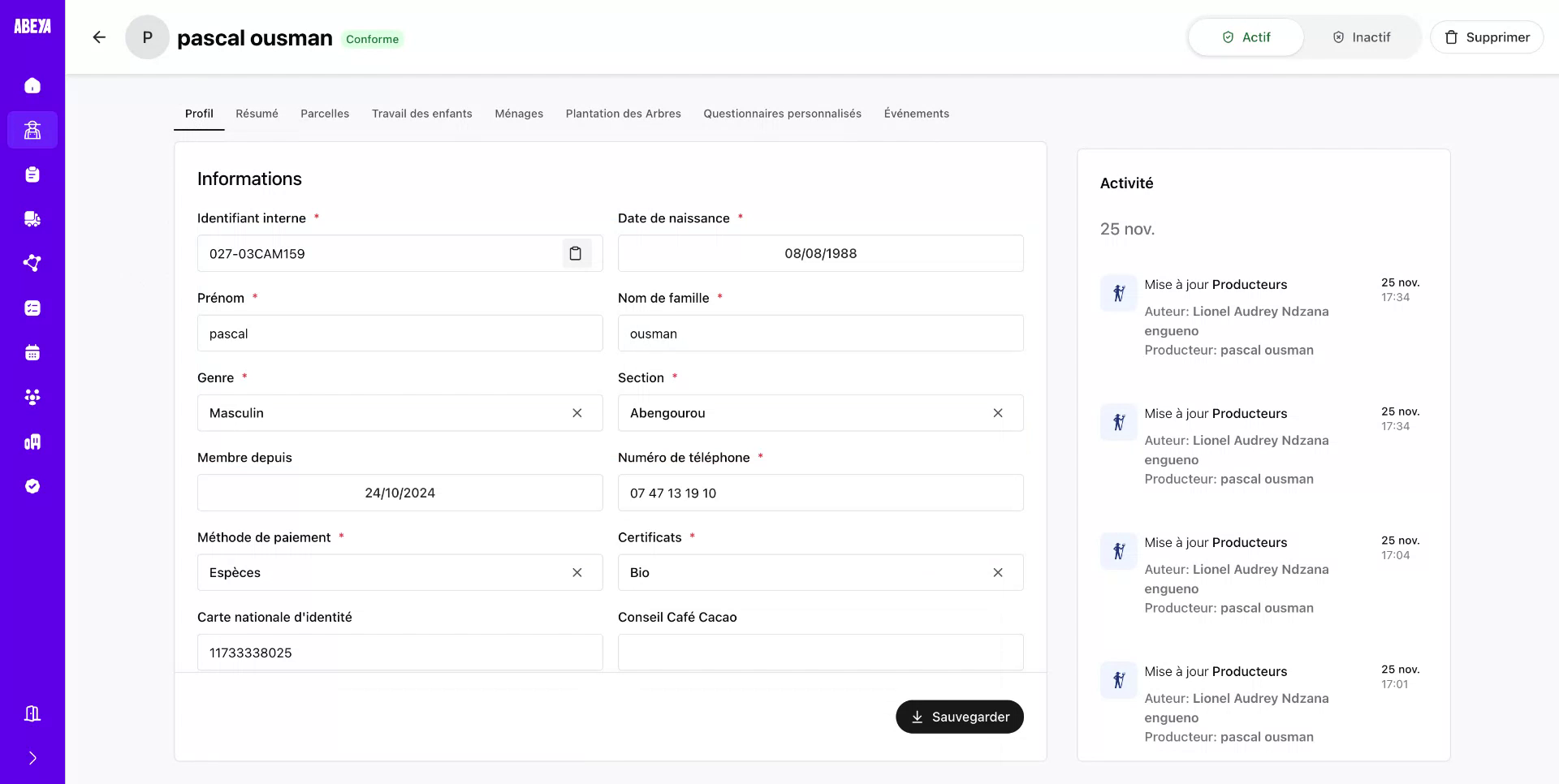This screenshot has height=784, width=1559.
Task: Open the home dashboard in sidebar
Action: click(32, 85)
